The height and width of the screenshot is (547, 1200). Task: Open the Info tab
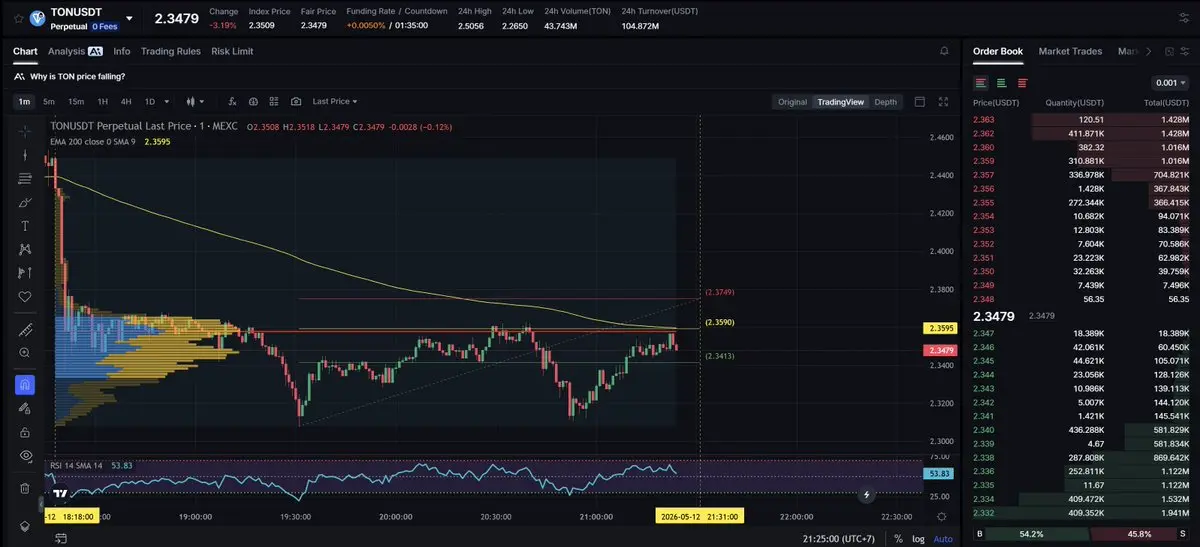122,51
